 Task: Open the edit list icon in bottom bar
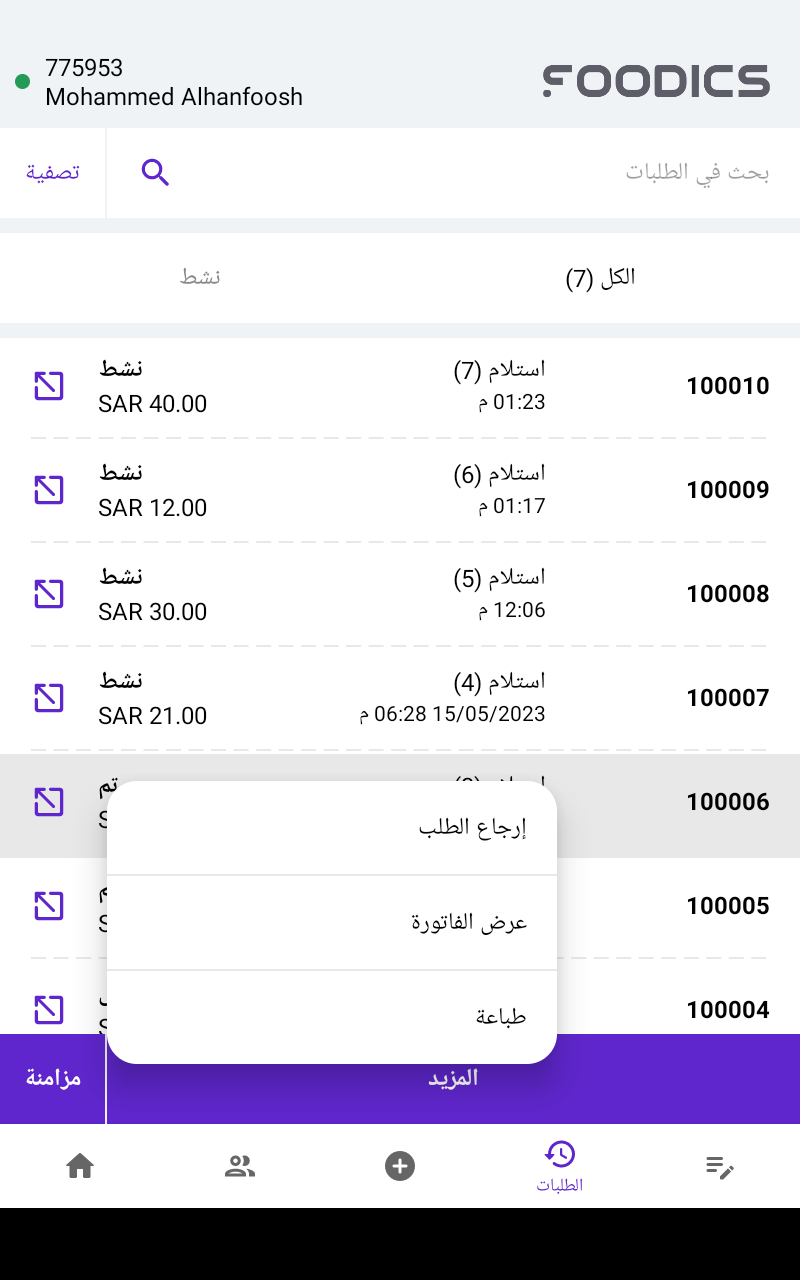pos(720,1166)
